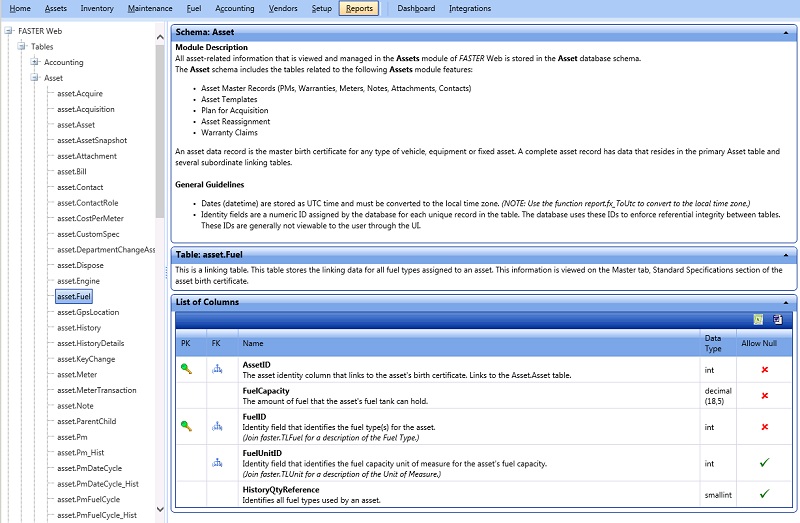Select asset.Pm_Hist table

click(81, 453)
